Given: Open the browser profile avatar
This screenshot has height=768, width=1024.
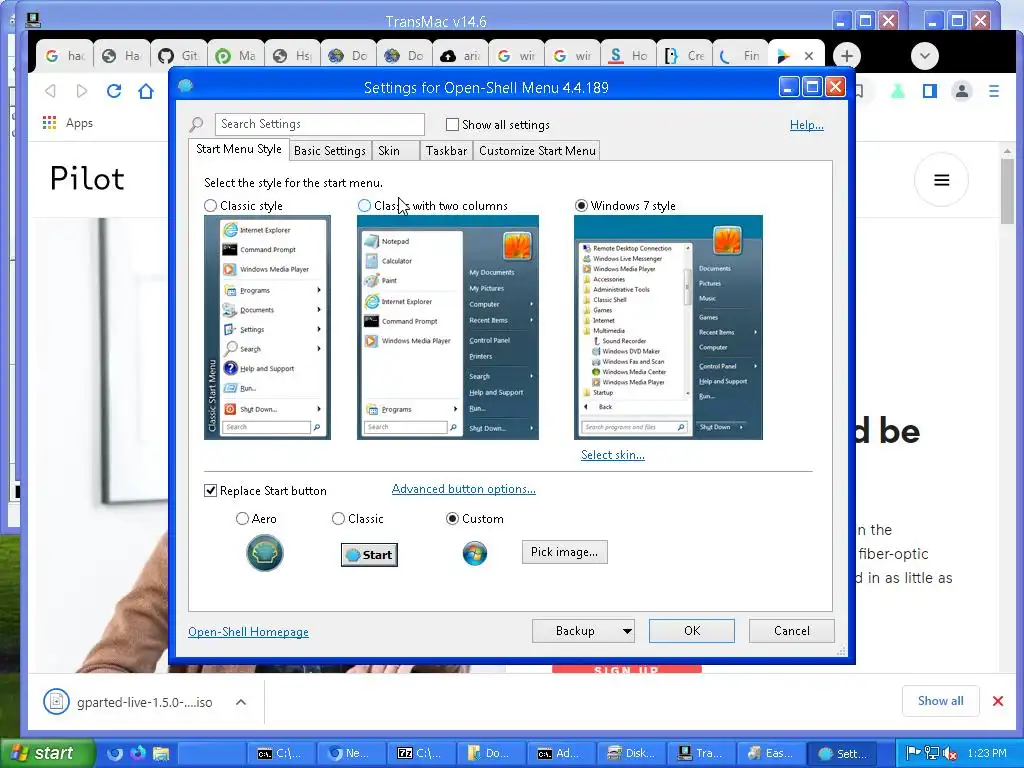Looking at the screenshot, I should tap(962, 91).
